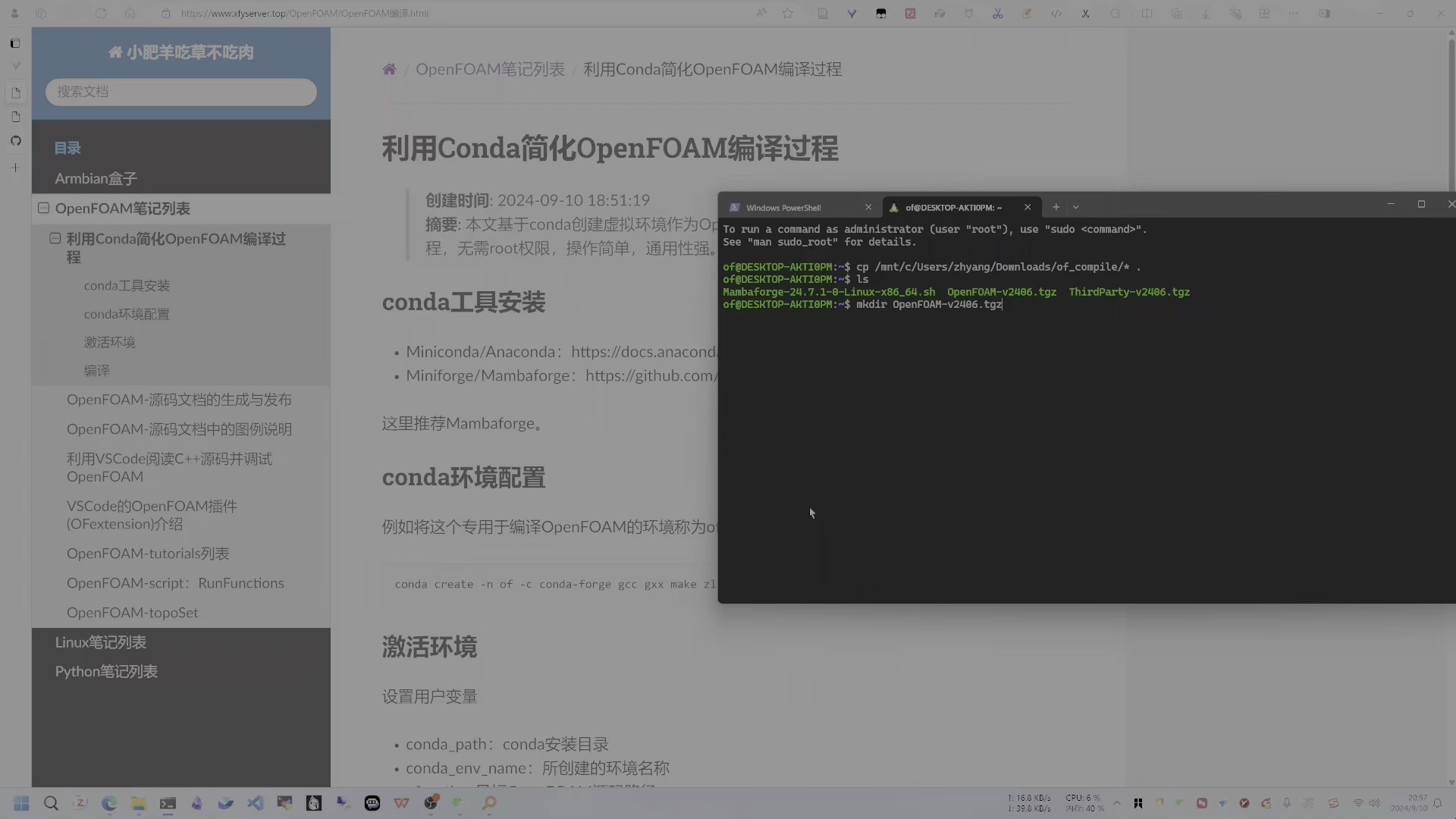The image size is (1456, 819).
Task: Go to the conda工具安装 sidebar entry
Action: pos(127,285)
